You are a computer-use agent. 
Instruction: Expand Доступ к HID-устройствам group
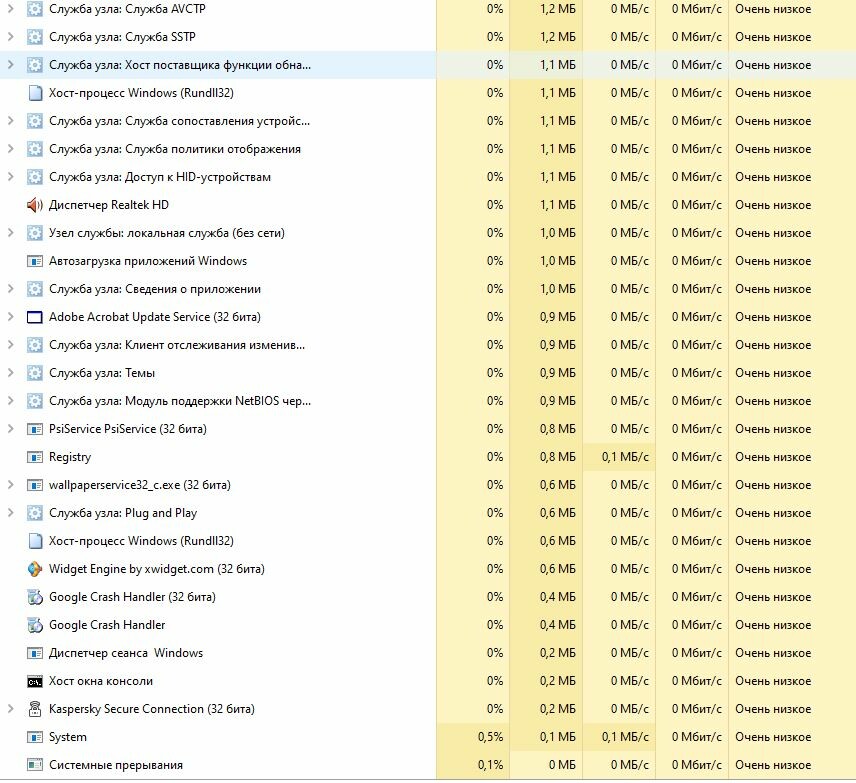10,176
